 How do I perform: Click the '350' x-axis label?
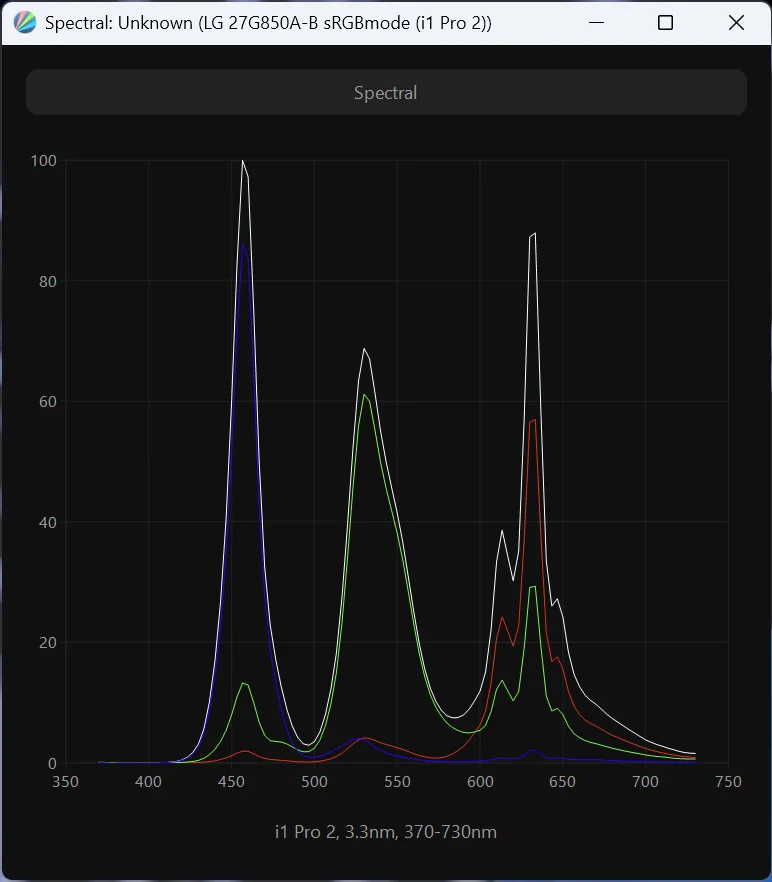(x=66, y=782)
